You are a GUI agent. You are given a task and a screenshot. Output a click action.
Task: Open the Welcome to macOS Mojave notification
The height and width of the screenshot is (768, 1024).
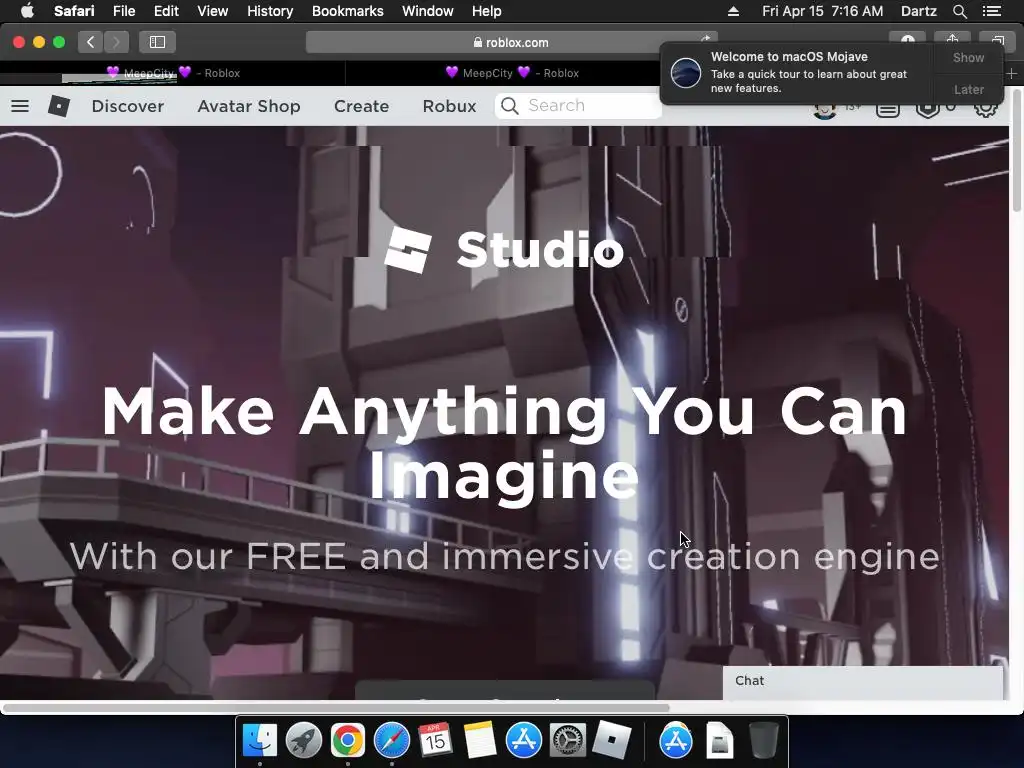[x=797, y=73]
